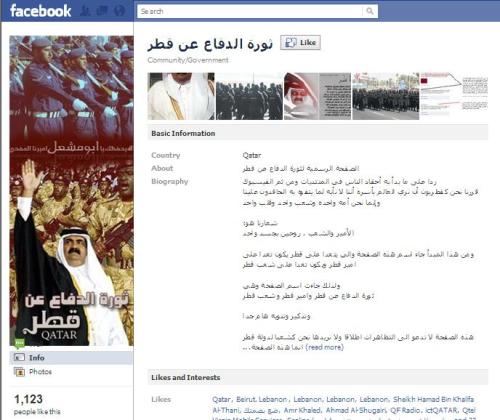Open the notifications globe icon
The width and height of the screenshot is (500, 420).
[119, 11]
